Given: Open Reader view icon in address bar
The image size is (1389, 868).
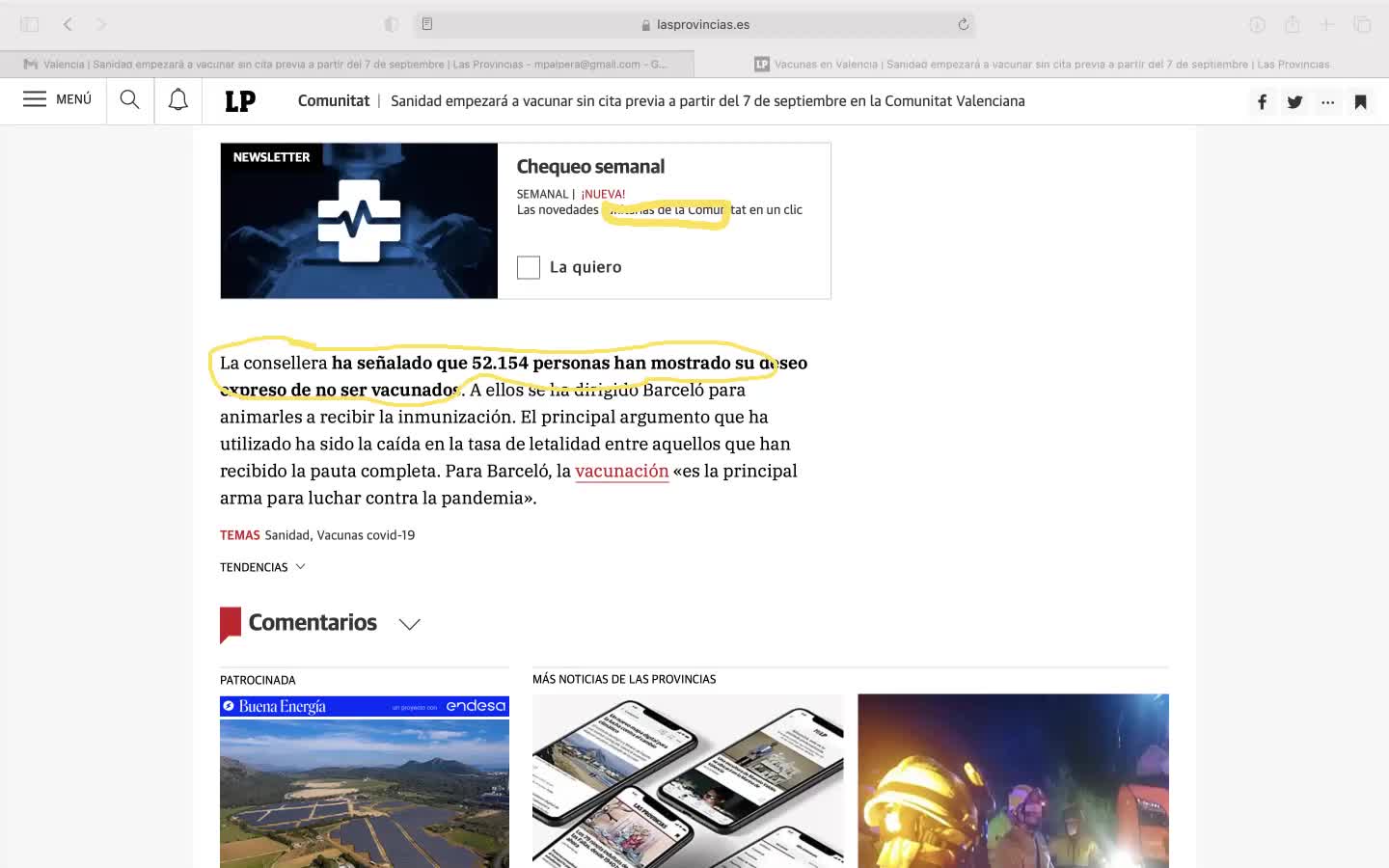Looking at the screenshot, I should pyautogui.click(x=427, y=24).
